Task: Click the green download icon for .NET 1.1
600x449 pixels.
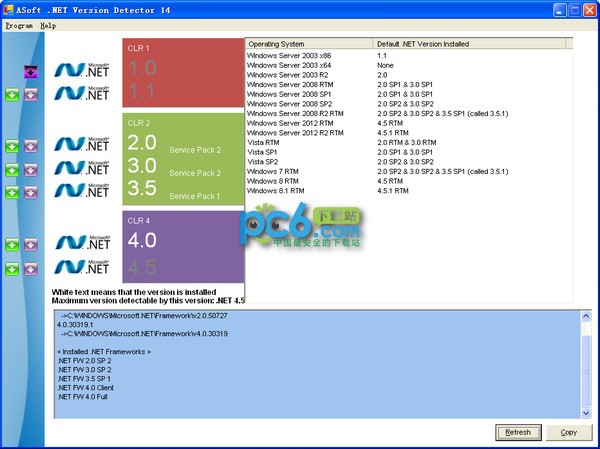Action: pyautogui.click(x=12, y=95)
